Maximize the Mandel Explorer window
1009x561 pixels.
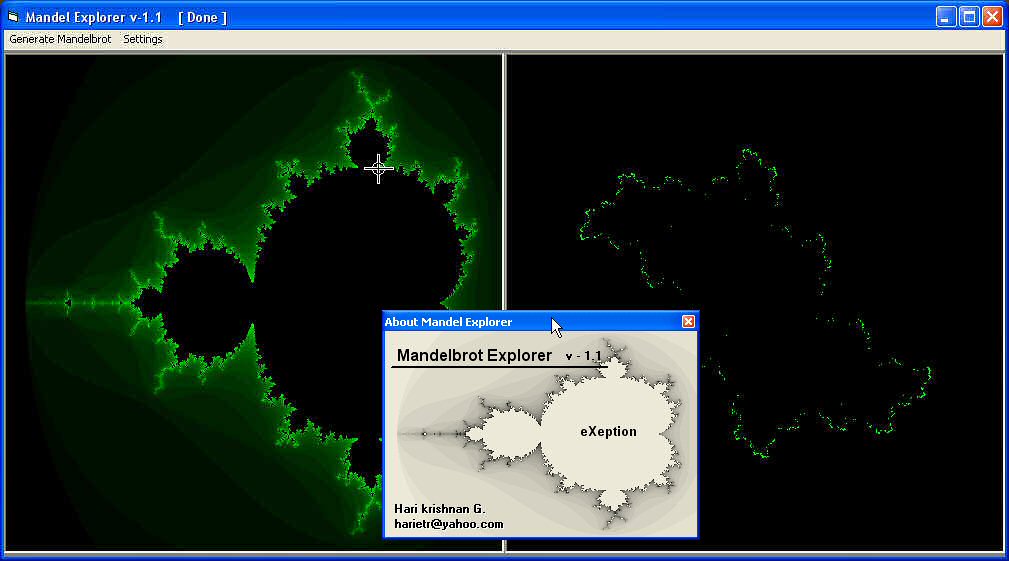[969, 17]
